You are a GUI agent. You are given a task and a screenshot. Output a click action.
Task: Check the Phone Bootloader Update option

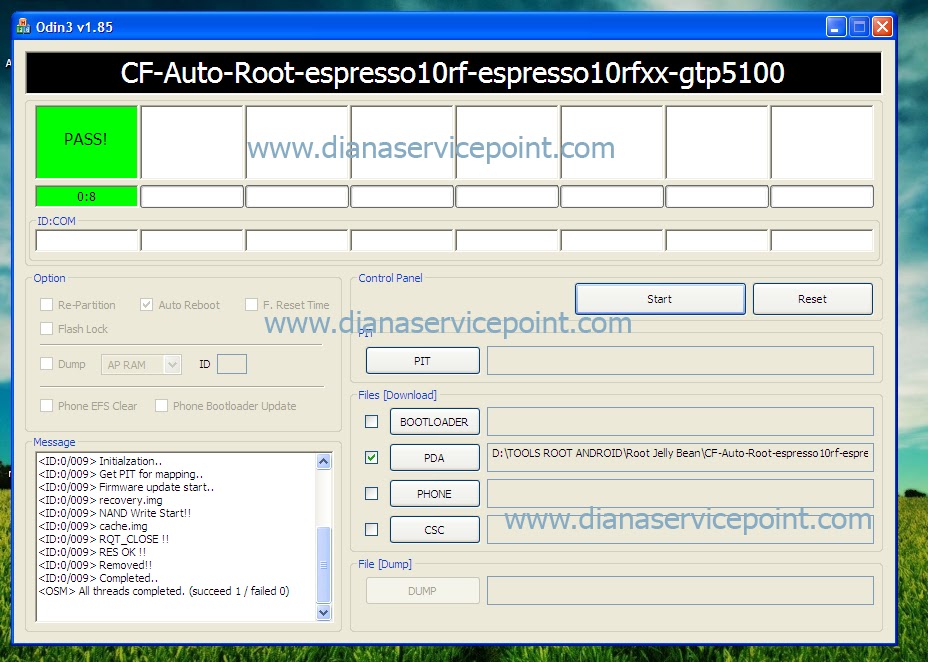pyautogui.click(x=161, y=406)
